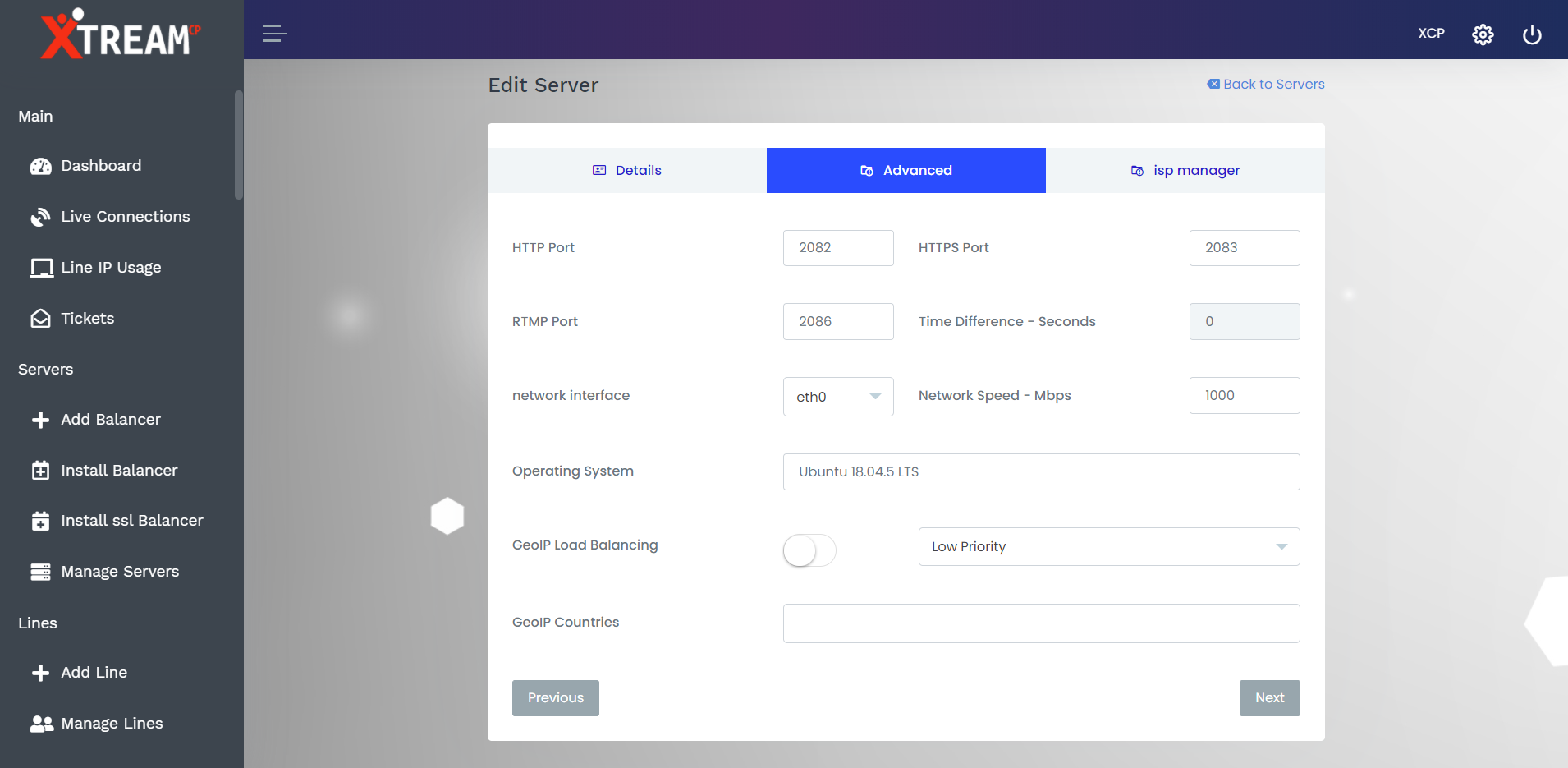The height and width of the screenshot is (768, 1568).
Task: Click the Xtream CP logo
Action: [121, 34]
